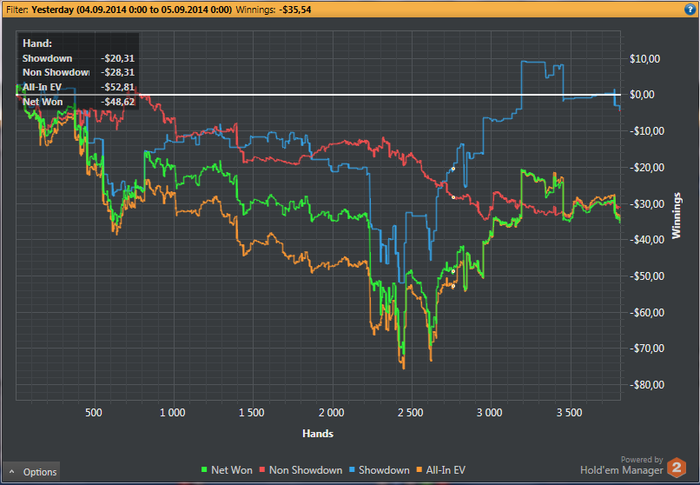This screenshot has width=700, height=485.
Task: Click the Hold'em Manager 2 logo
Action: pos(676,468)
